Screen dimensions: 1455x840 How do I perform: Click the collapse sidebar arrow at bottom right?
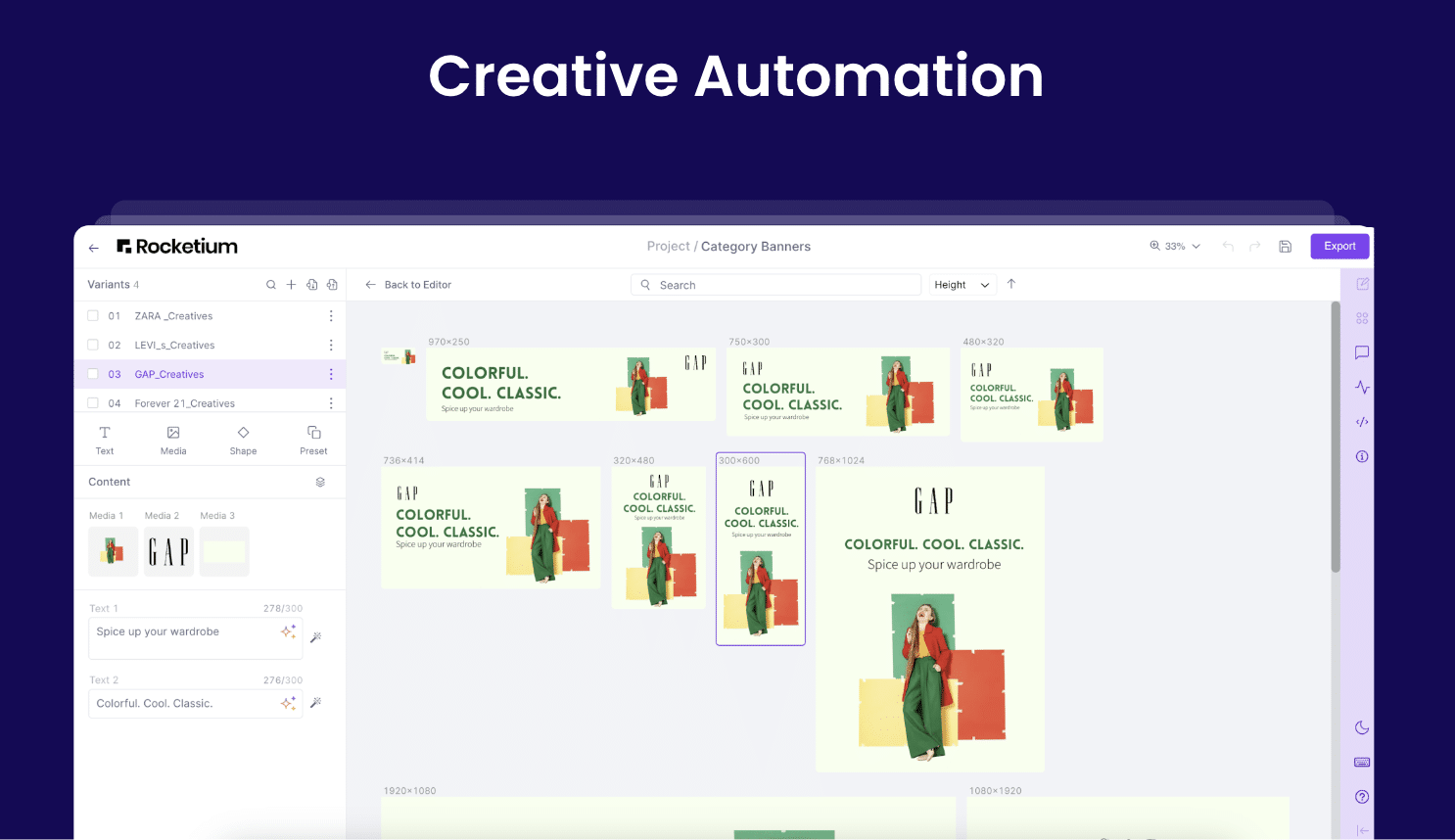coord(1362,830)
